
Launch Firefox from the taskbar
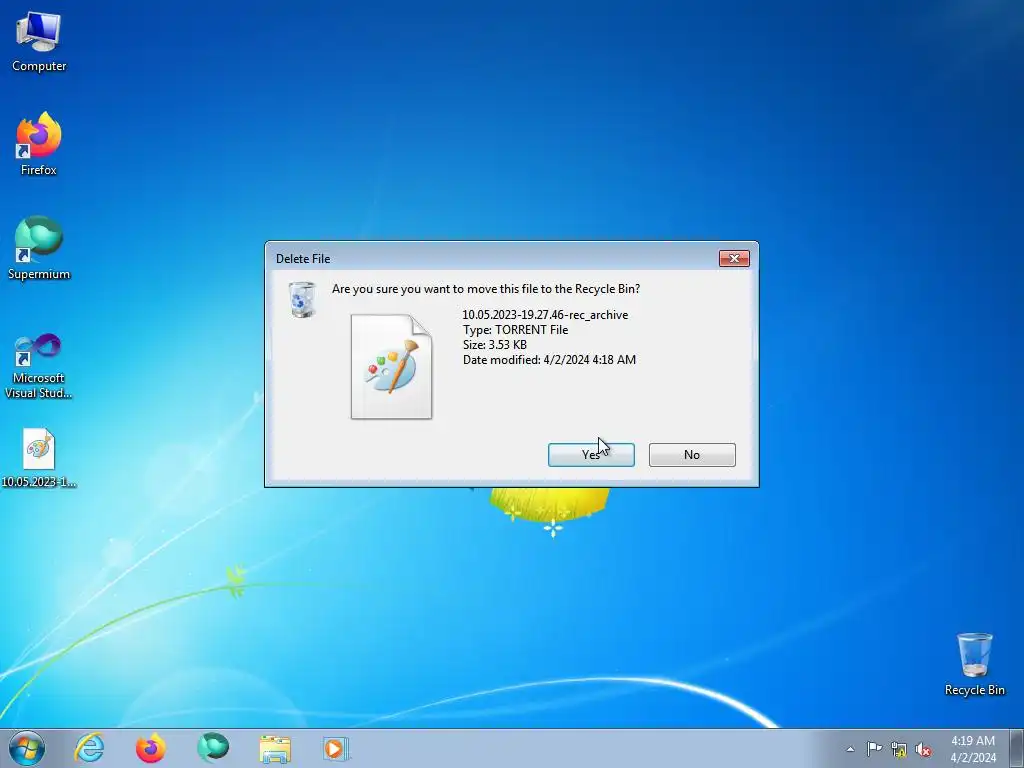(x=150, y=748)
